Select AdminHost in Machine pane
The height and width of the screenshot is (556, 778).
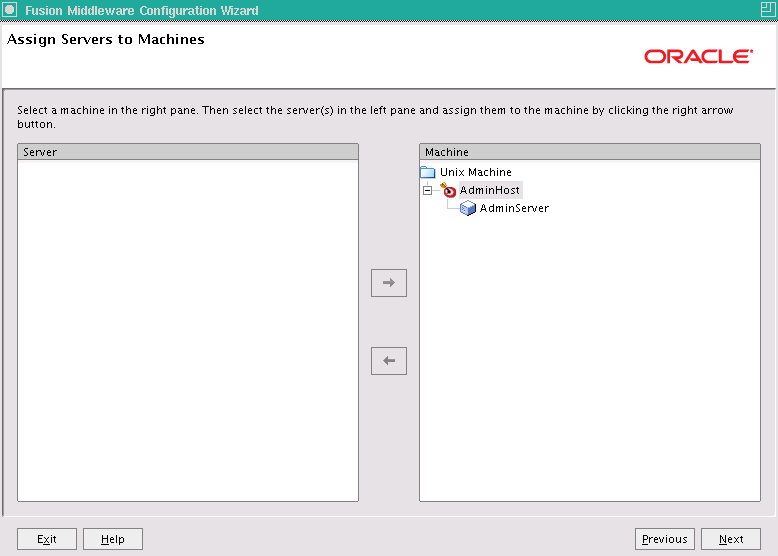490,190
